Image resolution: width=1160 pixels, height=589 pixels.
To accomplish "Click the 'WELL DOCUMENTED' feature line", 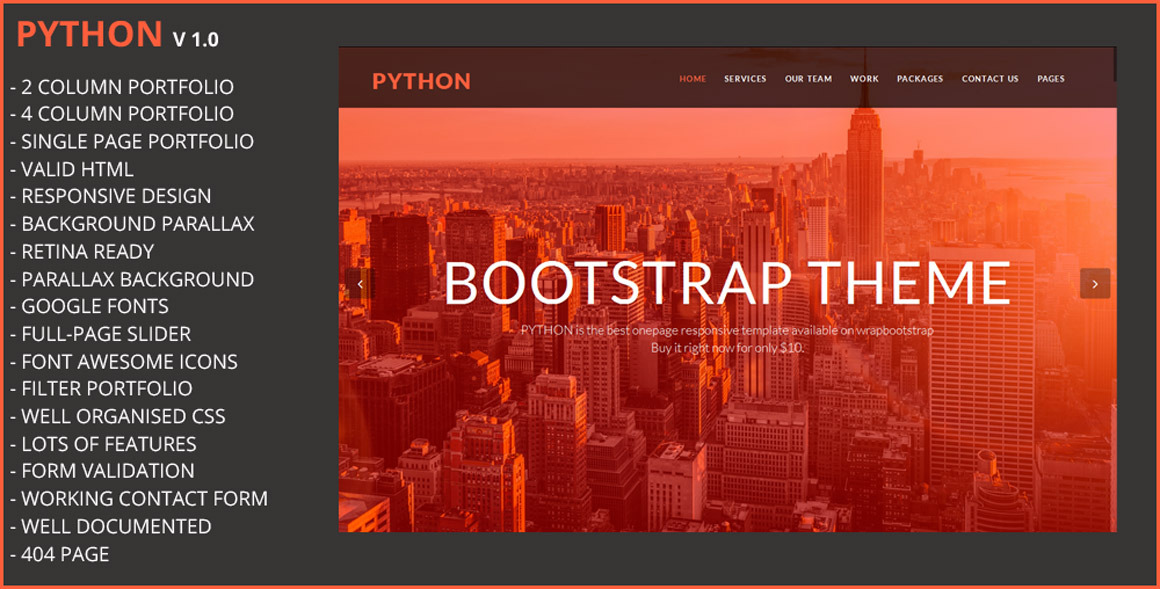I will (111, 526).
